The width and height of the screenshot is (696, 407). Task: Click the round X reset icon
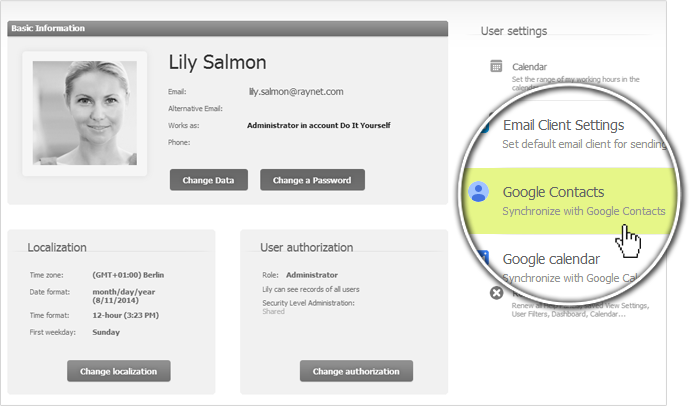496,293
